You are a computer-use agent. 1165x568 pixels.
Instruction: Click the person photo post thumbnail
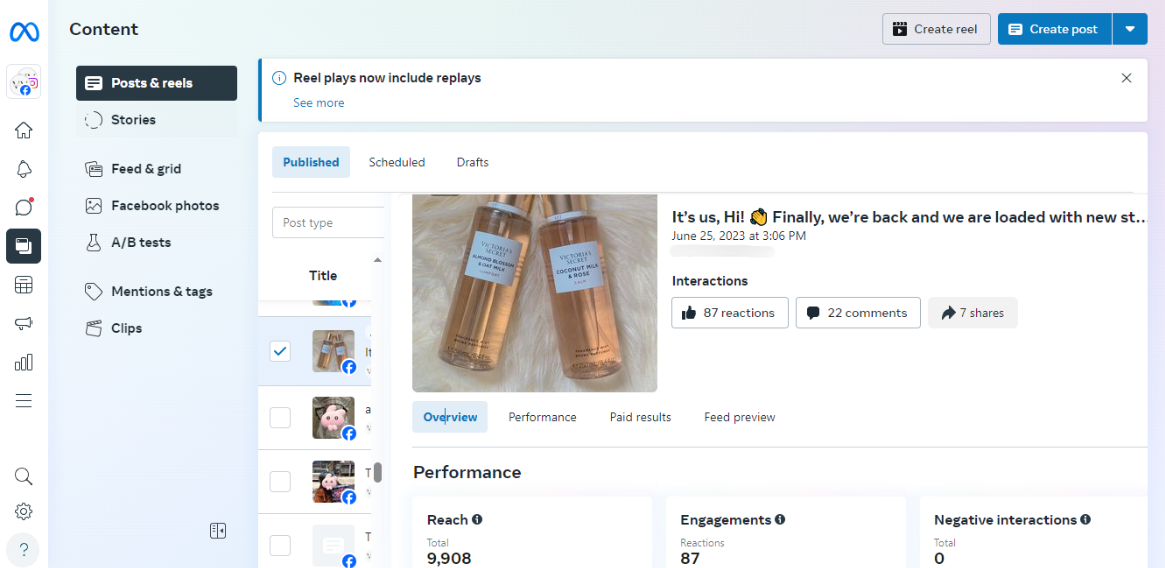334,482
